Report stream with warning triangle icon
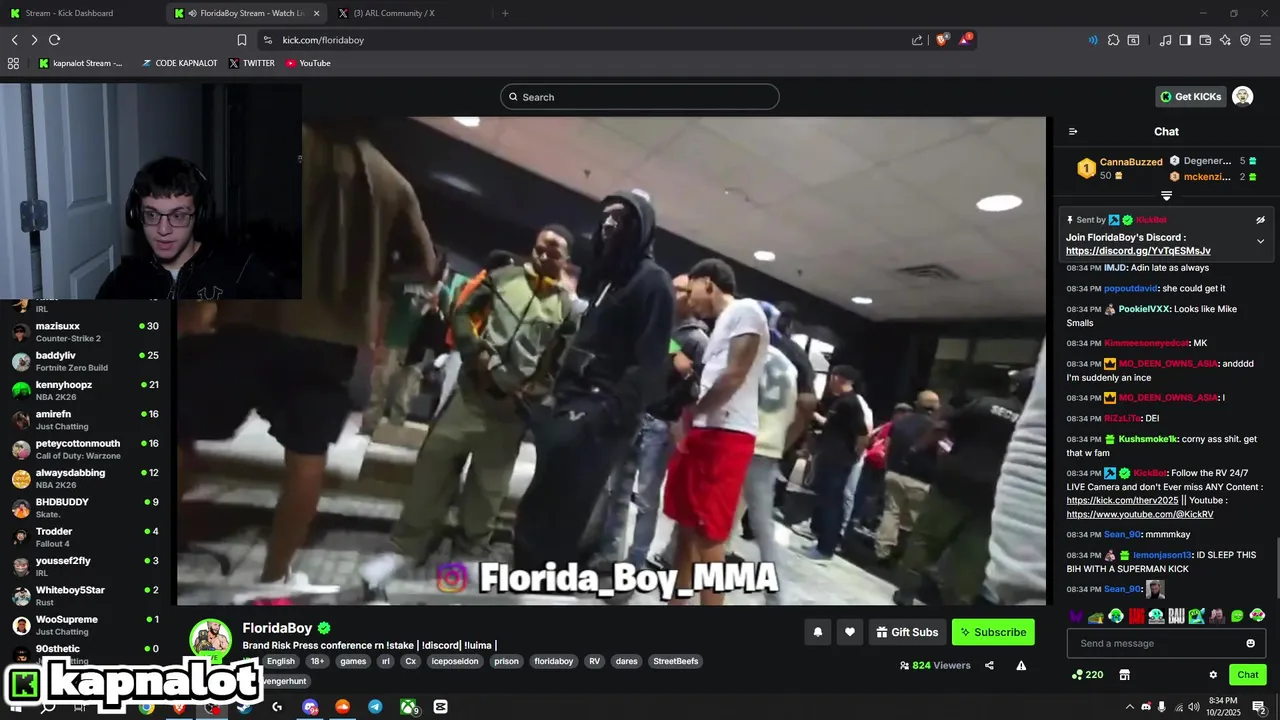The height and width of the screenshot is (720, 1280). pyautogui.click(x=1021, y=665)
